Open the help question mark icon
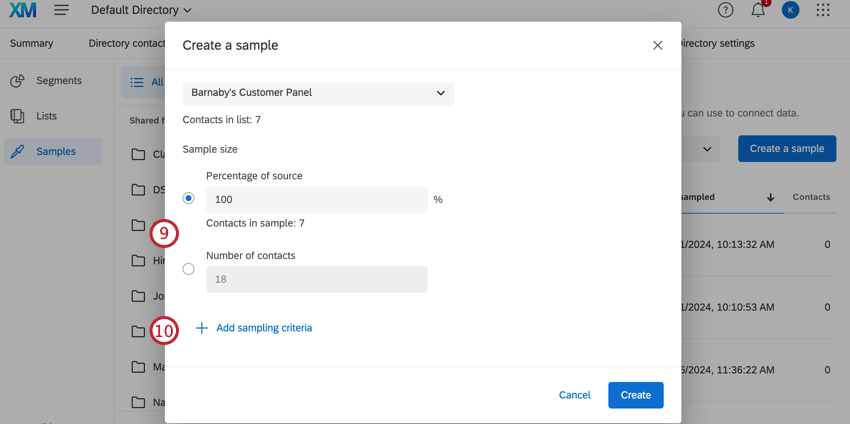 point(725,10)
